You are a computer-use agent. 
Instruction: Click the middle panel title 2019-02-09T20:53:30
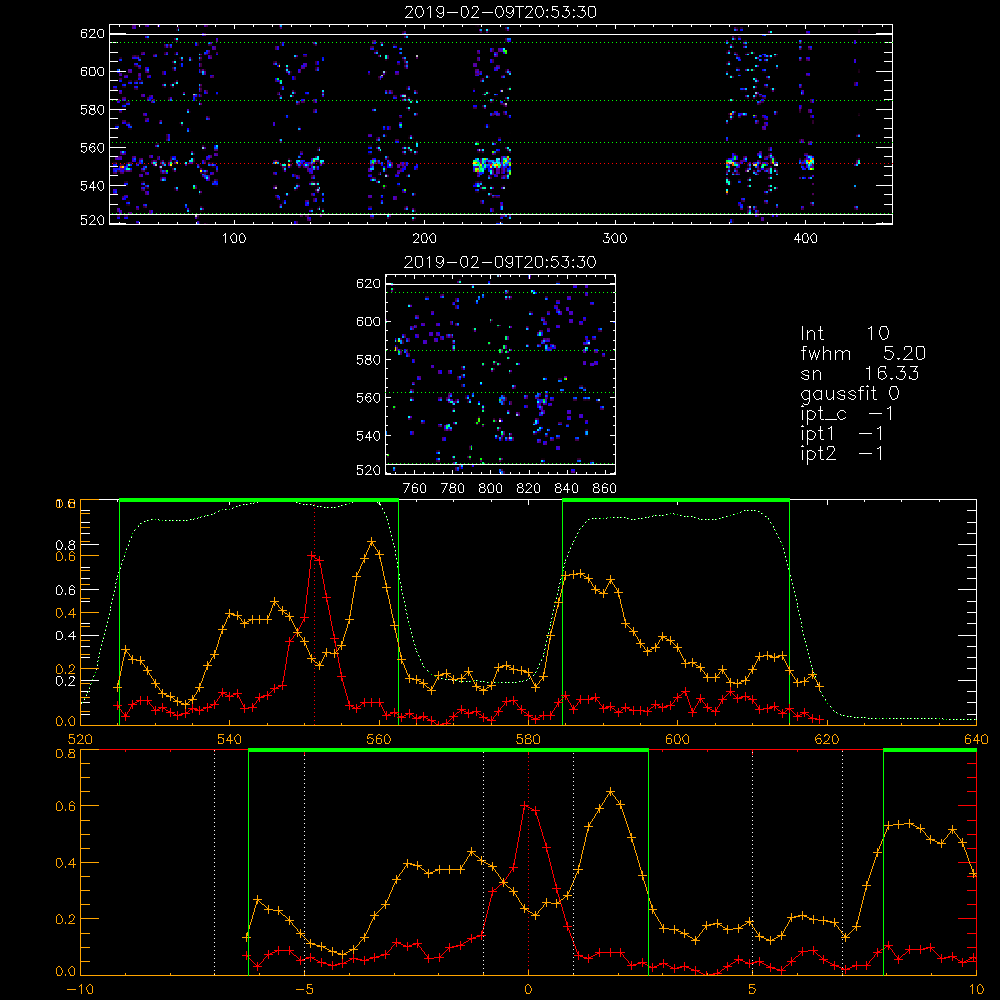point(500,262)
